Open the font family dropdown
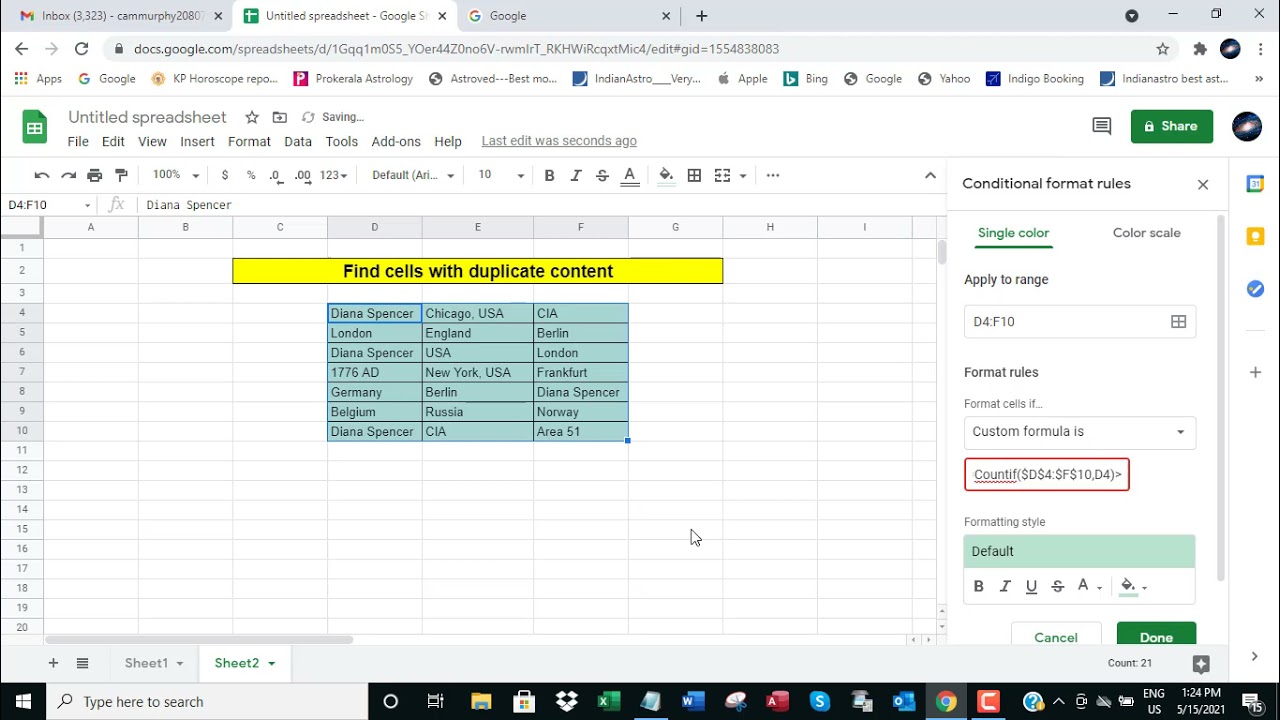1280x720 pixels. 413,175
